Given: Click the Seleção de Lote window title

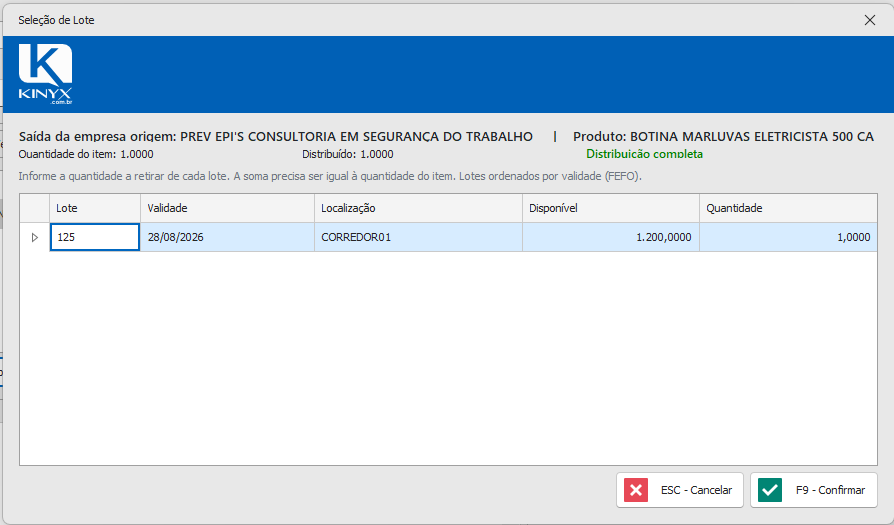Looking at the screenshot, I should (x=56, y=20).
